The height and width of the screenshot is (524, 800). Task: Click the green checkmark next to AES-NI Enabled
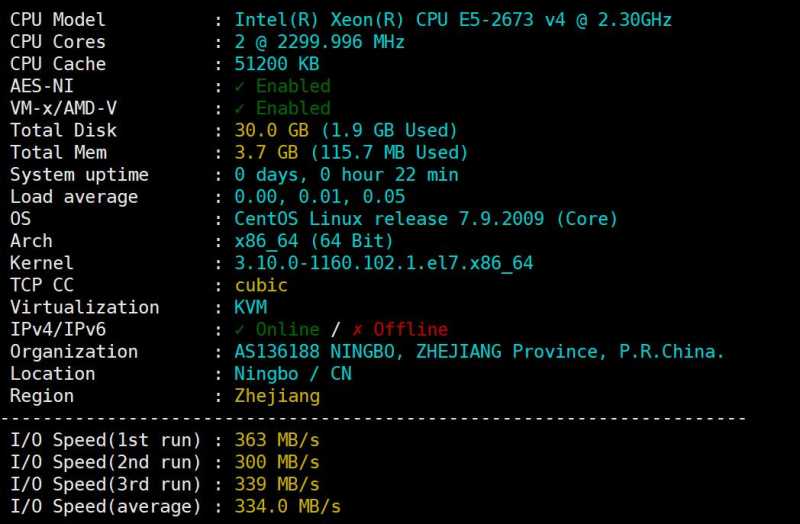click(240, 86)
